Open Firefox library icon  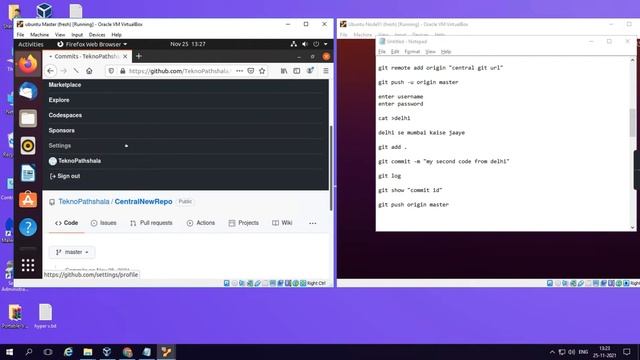[x=284, y=71]
